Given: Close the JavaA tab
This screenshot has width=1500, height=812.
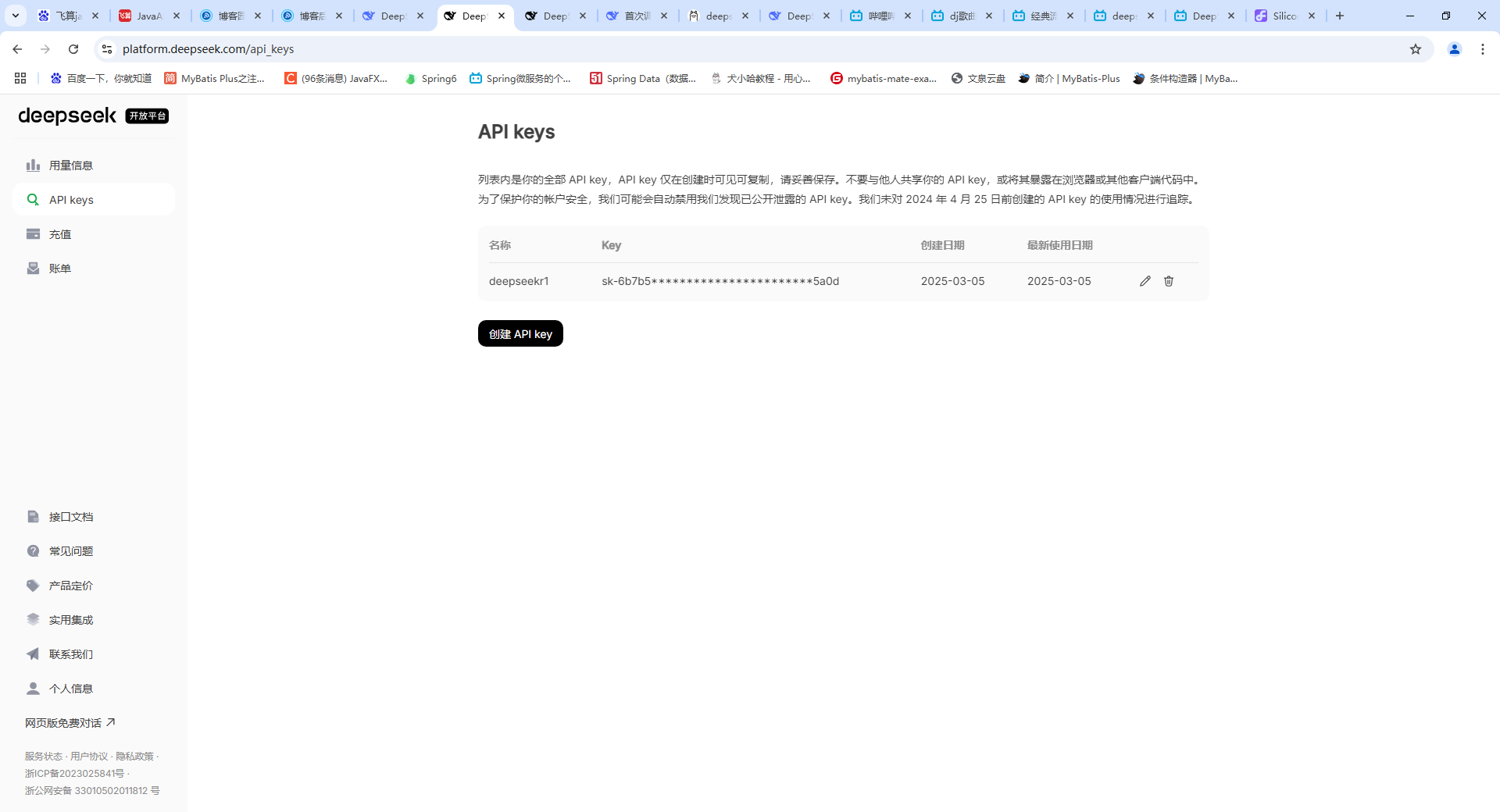Looking at the screenshot, I should [177, 16].
